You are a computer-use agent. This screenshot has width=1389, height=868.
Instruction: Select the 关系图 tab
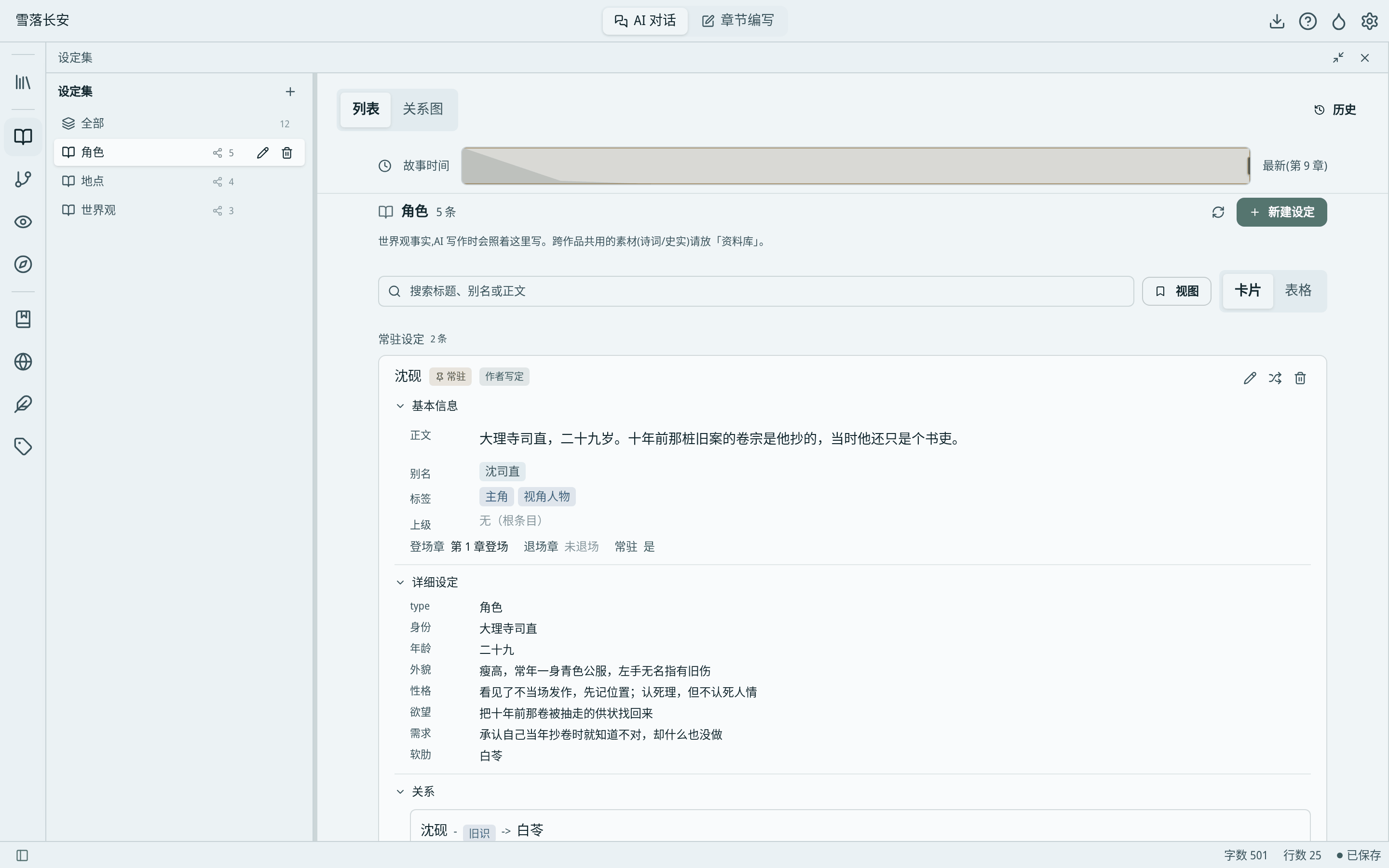click(423, 109)
